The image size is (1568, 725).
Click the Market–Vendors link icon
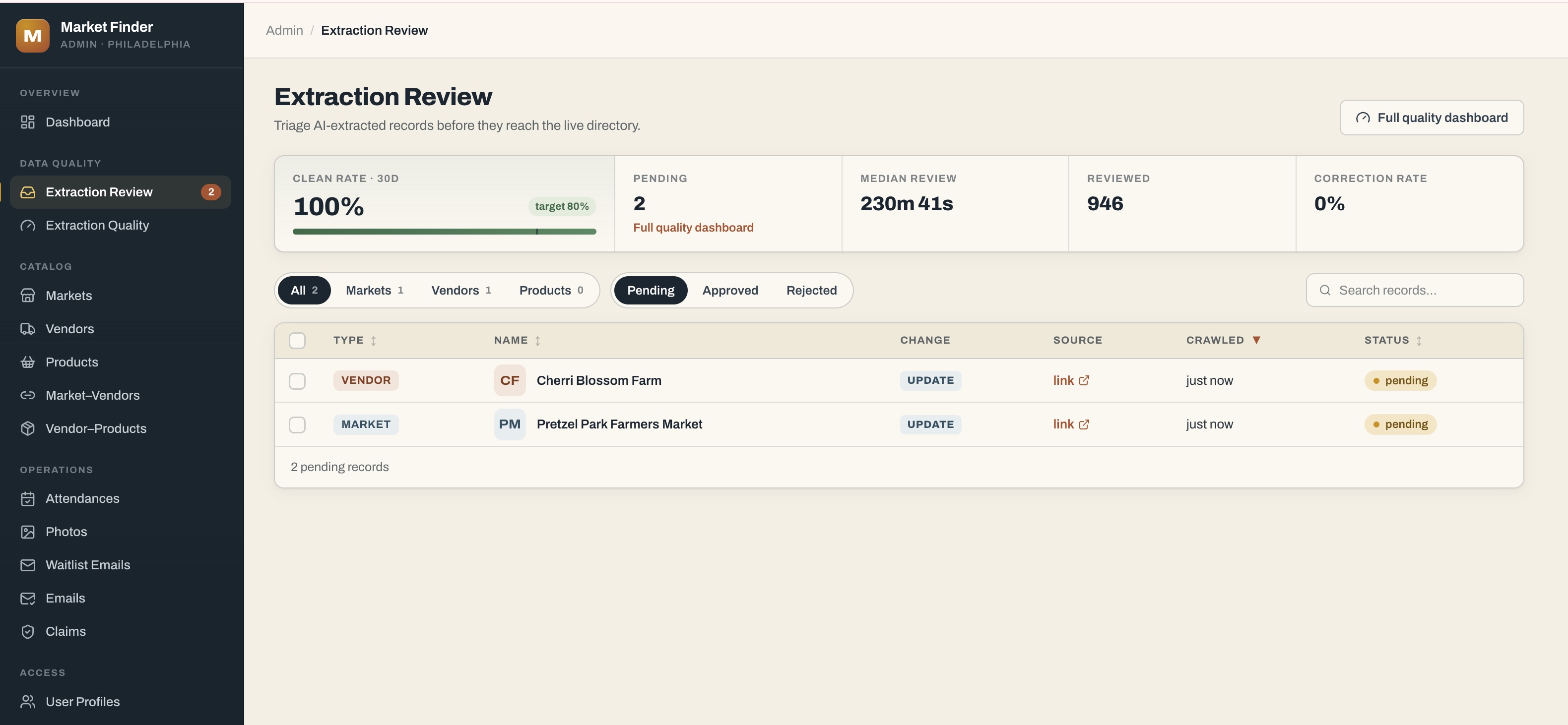tap(27, 395)
